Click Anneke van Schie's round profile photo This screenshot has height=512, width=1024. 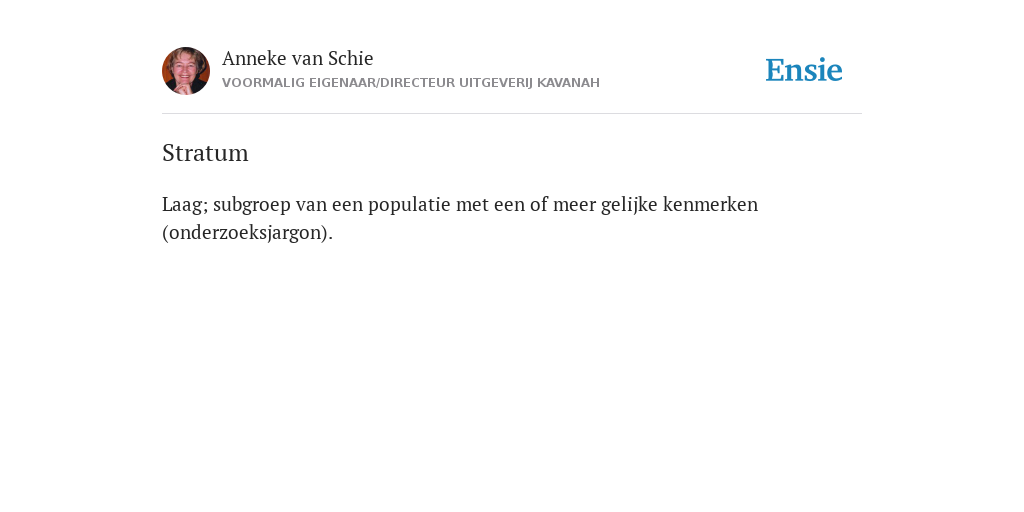point(186,71)
